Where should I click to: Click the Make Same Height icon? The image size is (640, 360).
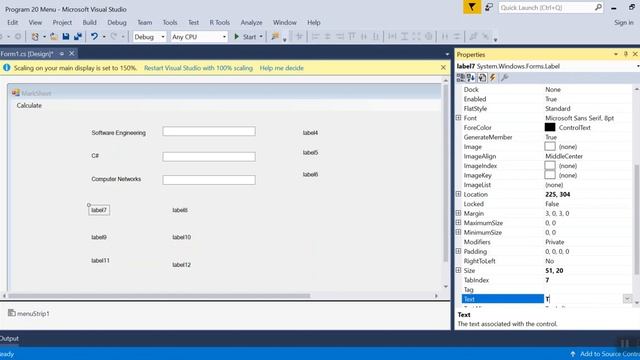coord(404,37)
